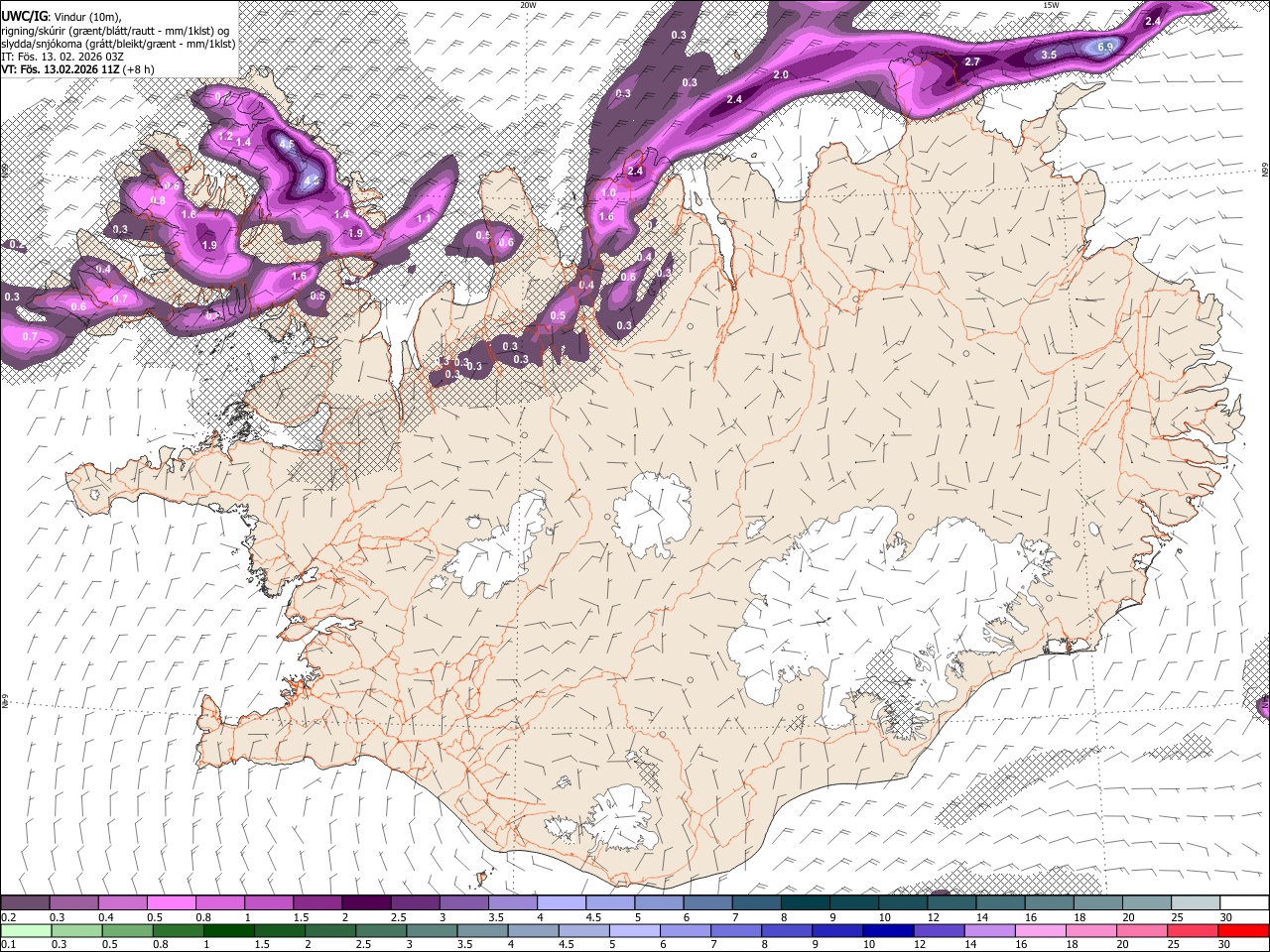1270x952 pixels.
Task: Pick the lavender snowfall swatch between 4 and 4.5
Action: [562, 902]
